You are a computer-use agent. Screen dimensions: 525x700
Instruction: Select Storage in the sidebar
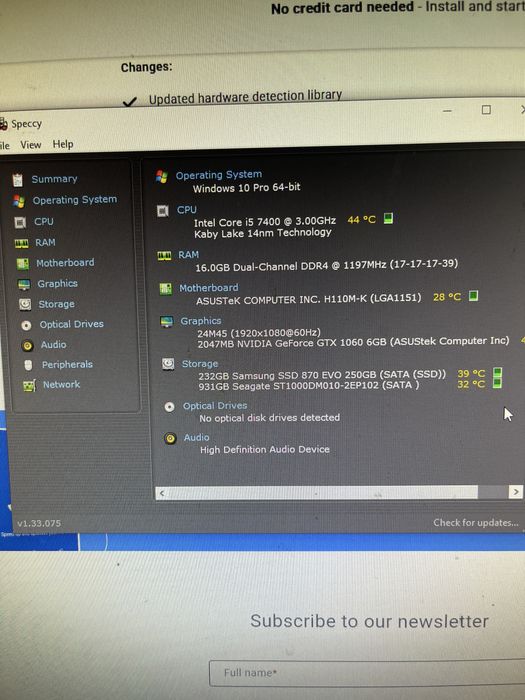coord(56,304)
